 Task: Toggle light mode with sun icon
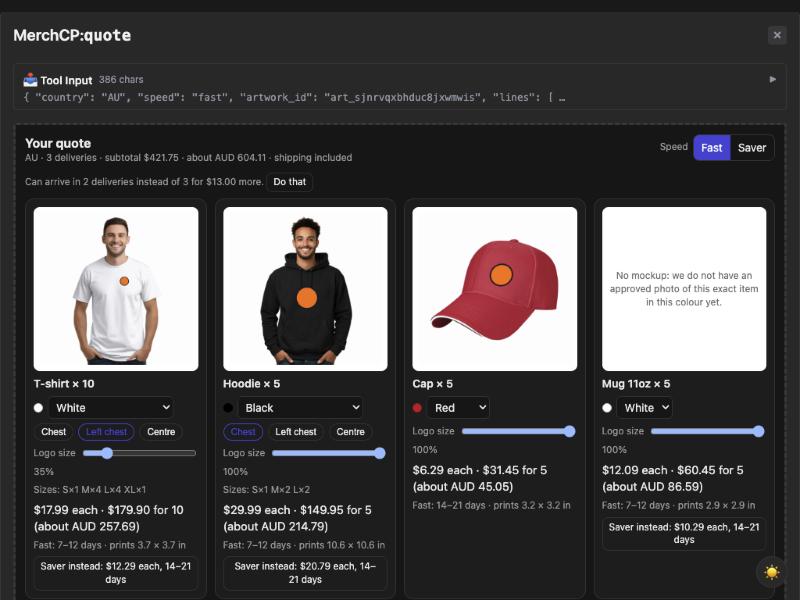[771, 572]
